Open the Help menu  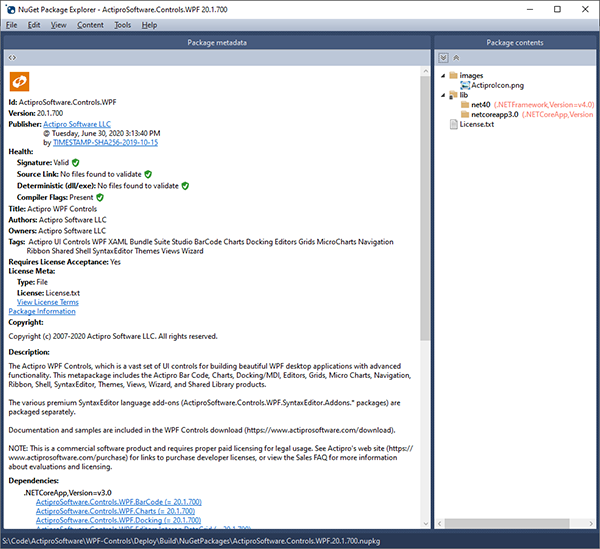(149, 25)
